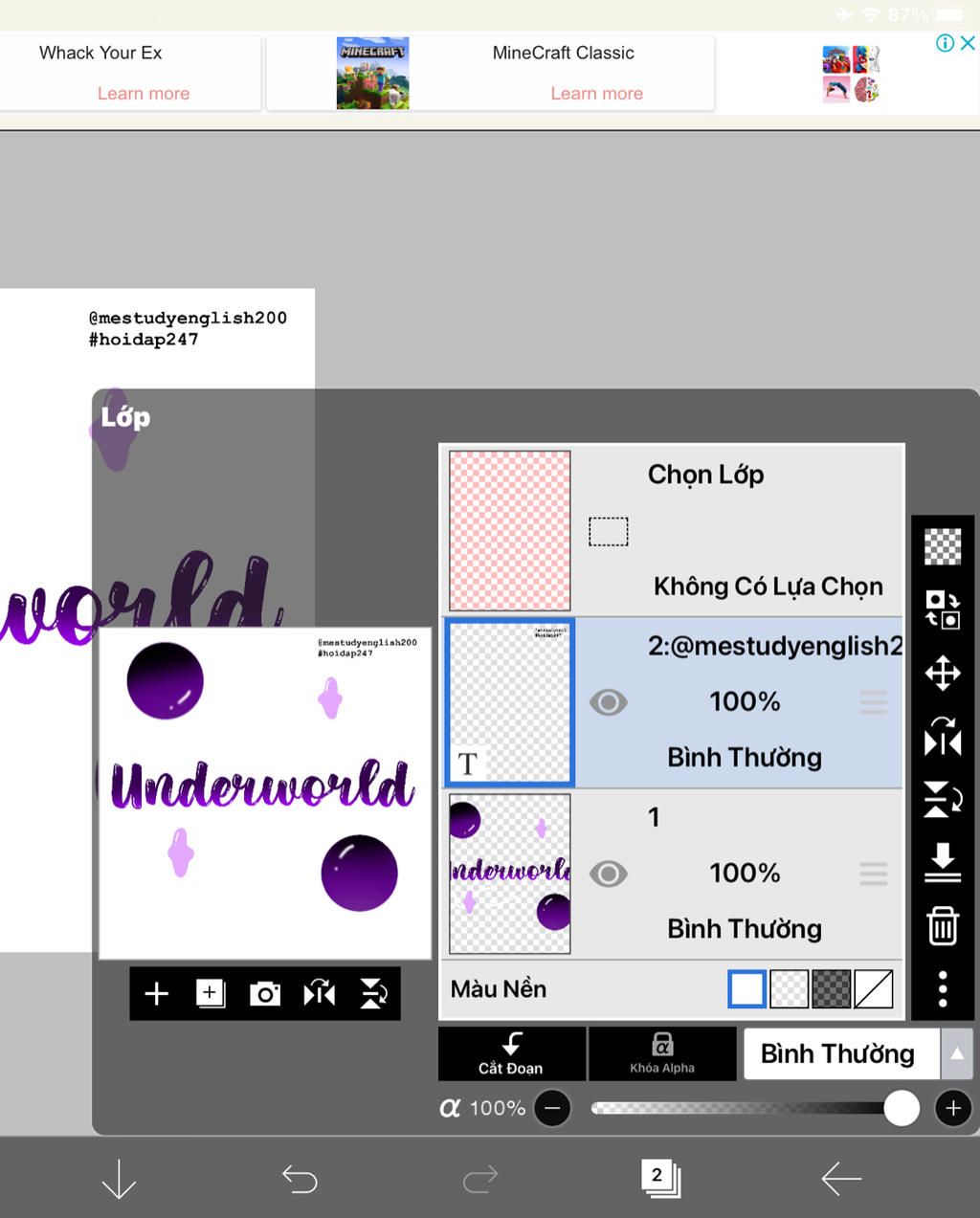Select the dark checkered background swatch

coord(831,989)
